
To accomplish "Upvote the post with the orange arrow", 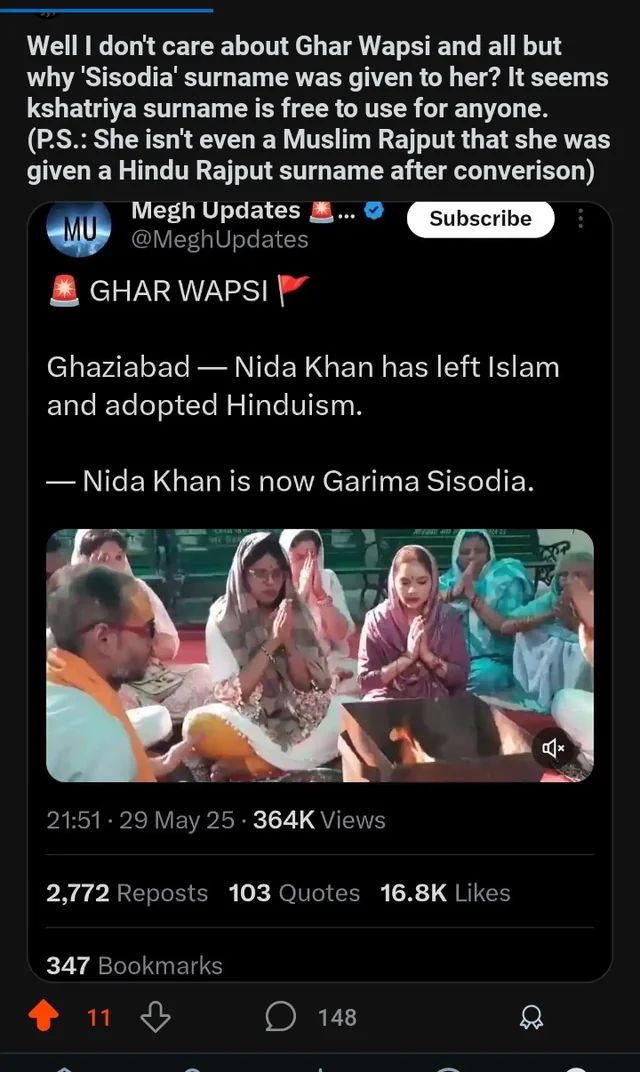I will (x=44, y=1016).
